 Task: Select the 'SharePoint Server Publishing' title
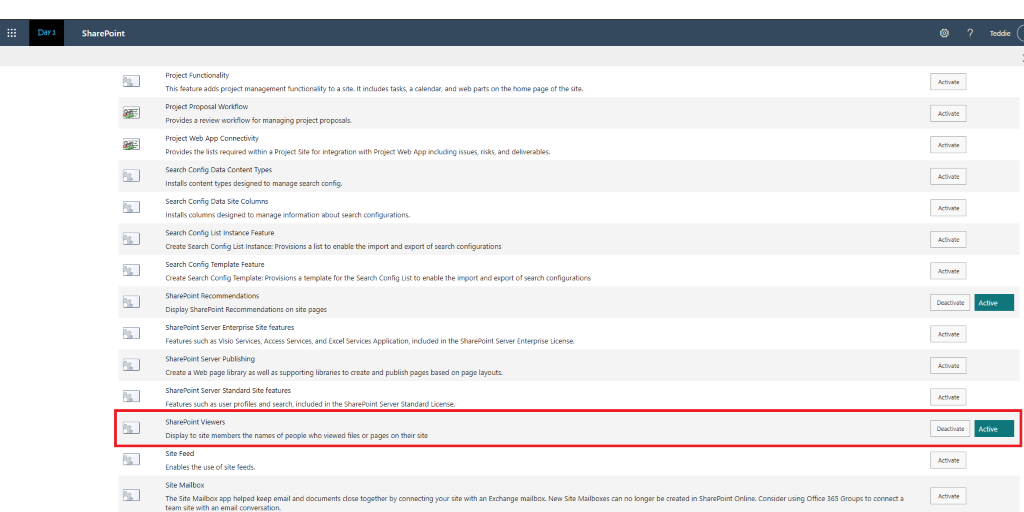(210, 359)
